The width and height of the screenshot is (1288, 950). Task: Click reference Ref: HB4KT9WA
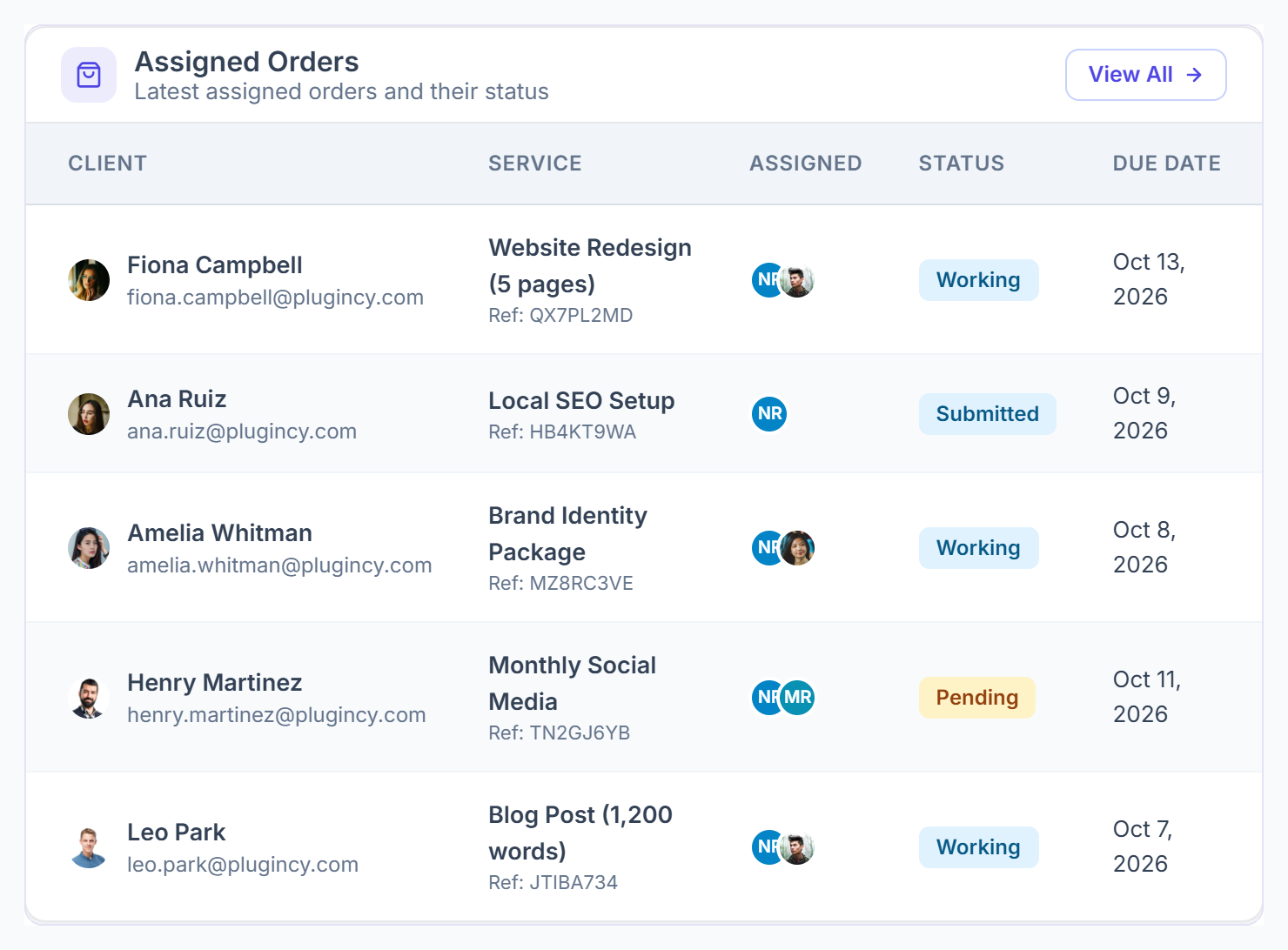(562, 432)
